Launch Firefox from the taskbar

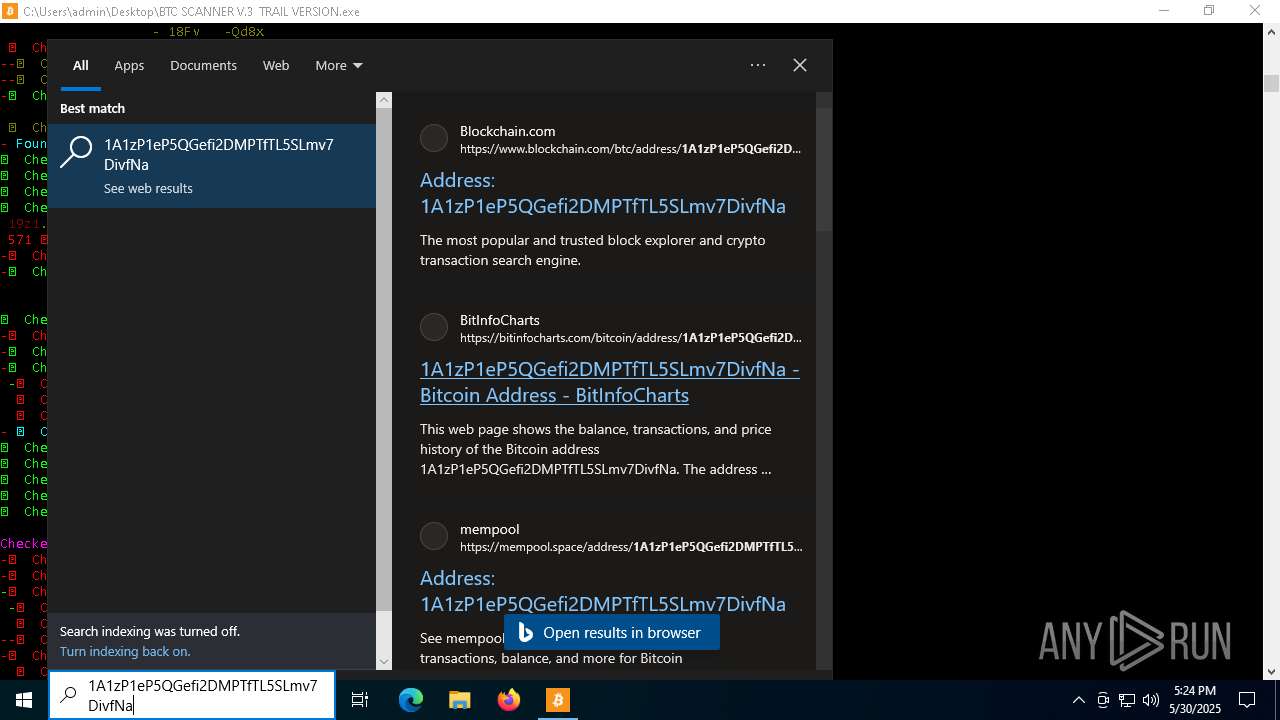(x=509, y=700)
